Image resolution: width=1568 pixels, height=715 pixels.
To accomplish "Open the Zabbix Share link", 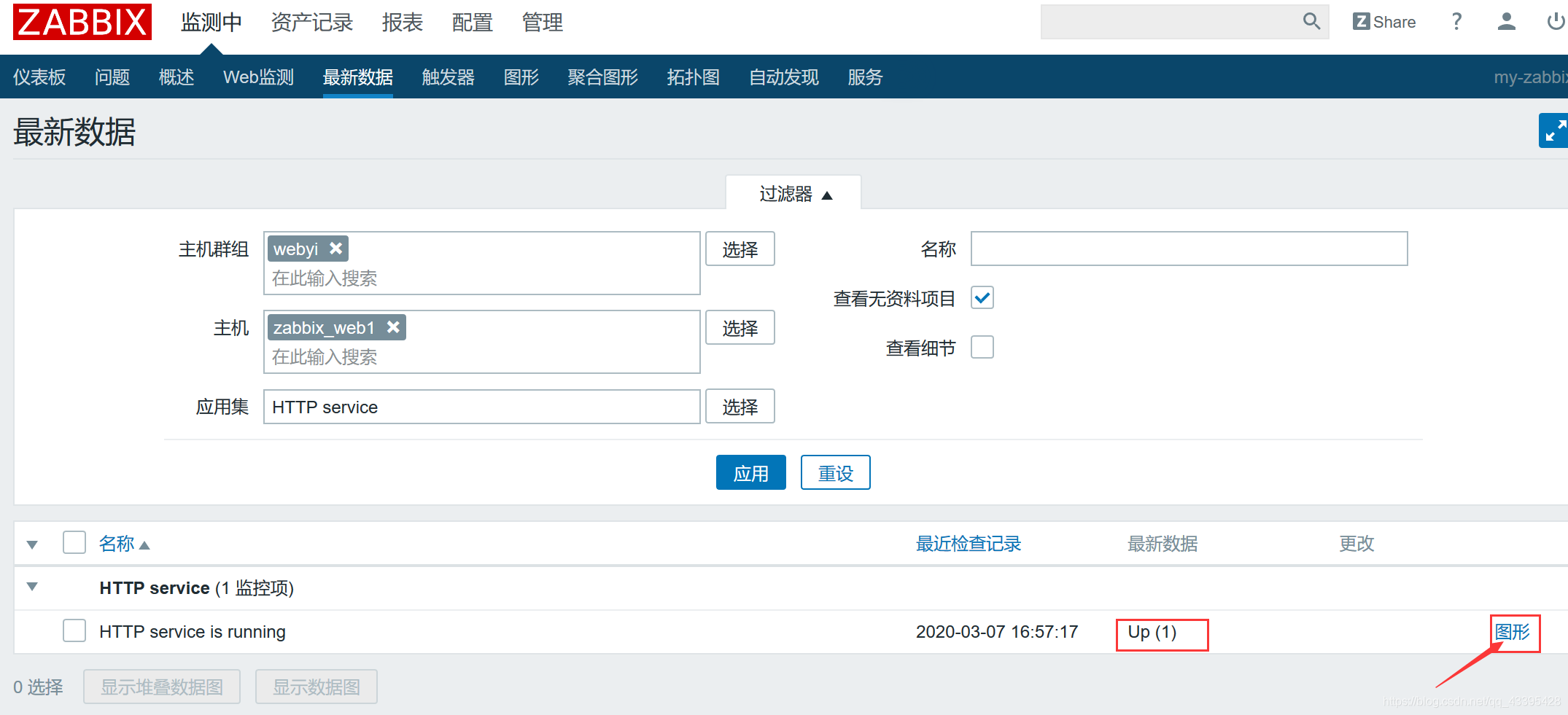I will [x=1384, y=22].
